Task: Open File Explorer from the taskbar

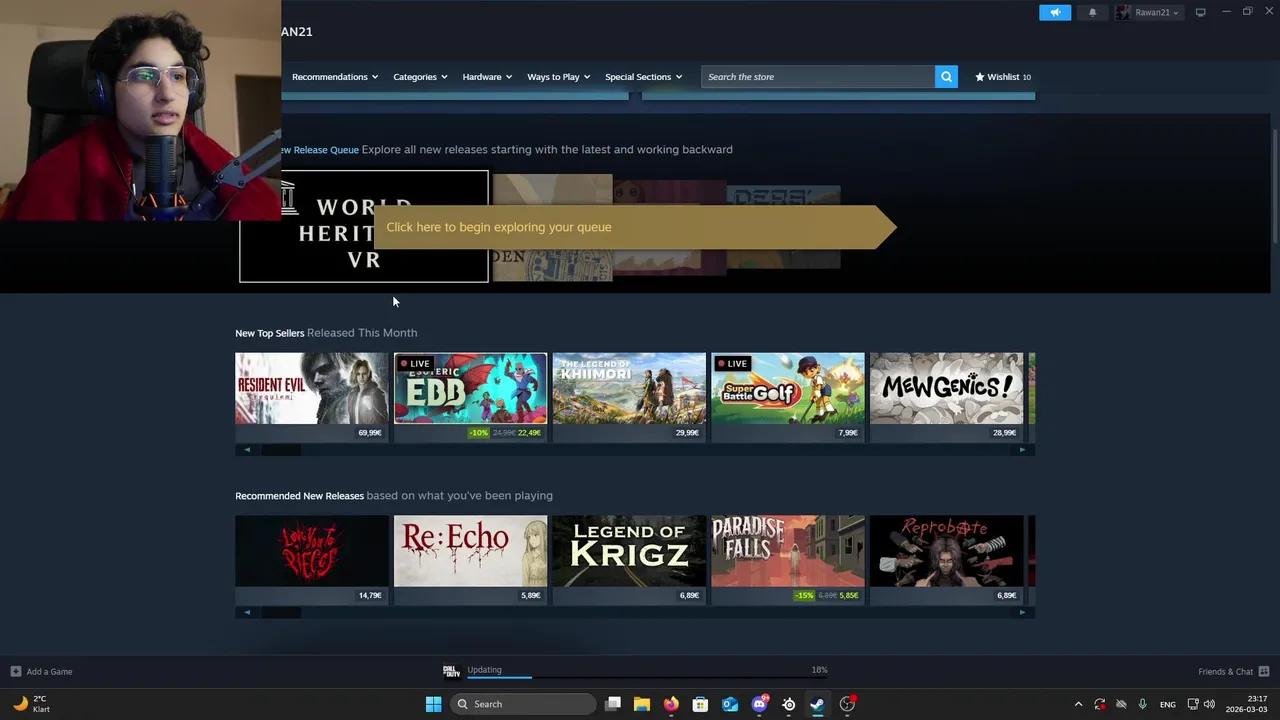Action: [x=642, y=704]
